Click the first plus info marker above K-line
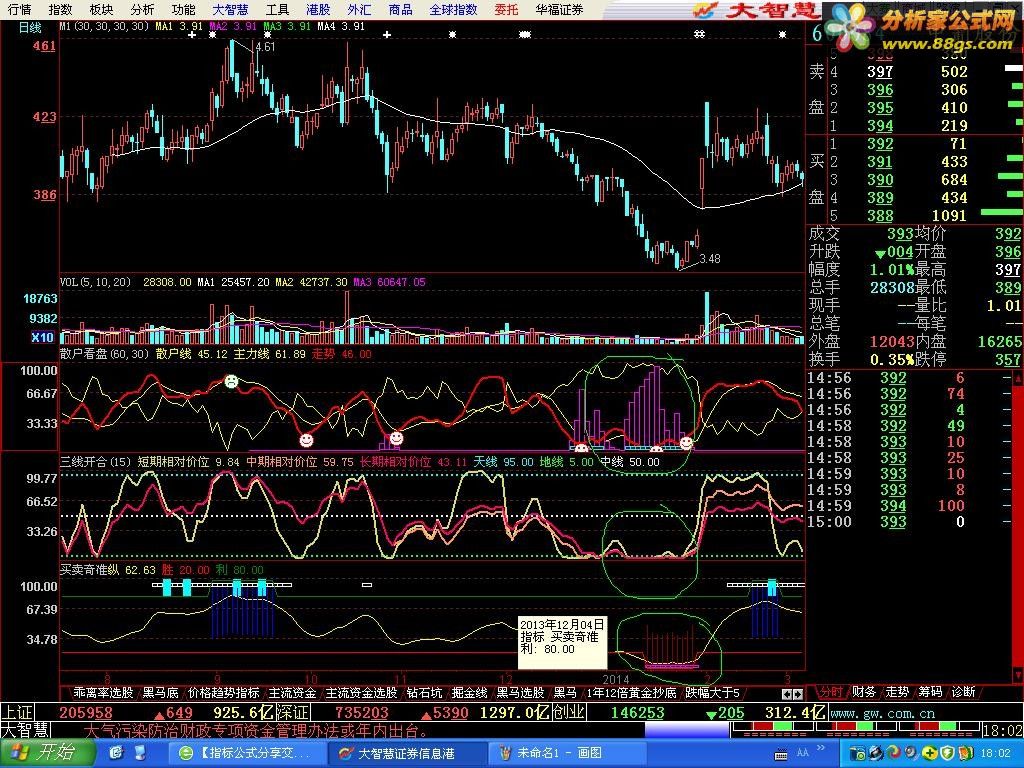The image size is (1024, 768). [191, 34]
